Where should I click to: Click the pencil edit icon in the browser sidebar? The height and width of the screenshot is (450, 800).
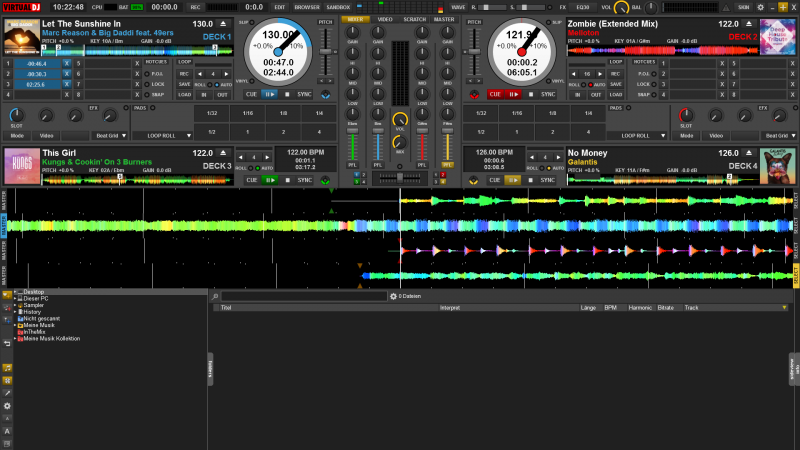[x=7, y=393]
